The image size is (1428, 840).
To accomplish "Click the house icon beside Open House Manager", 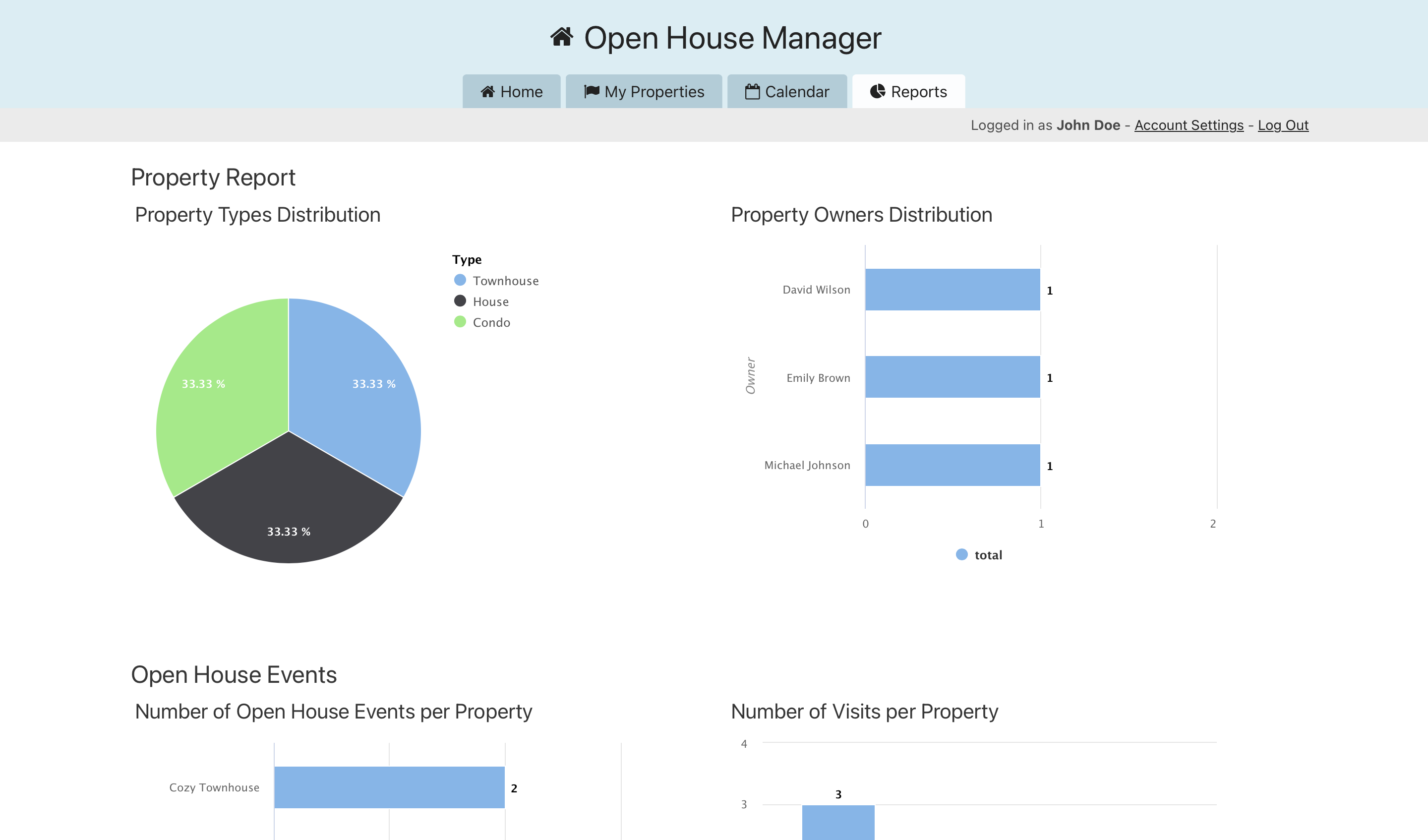I will click(x=562, y=37).
